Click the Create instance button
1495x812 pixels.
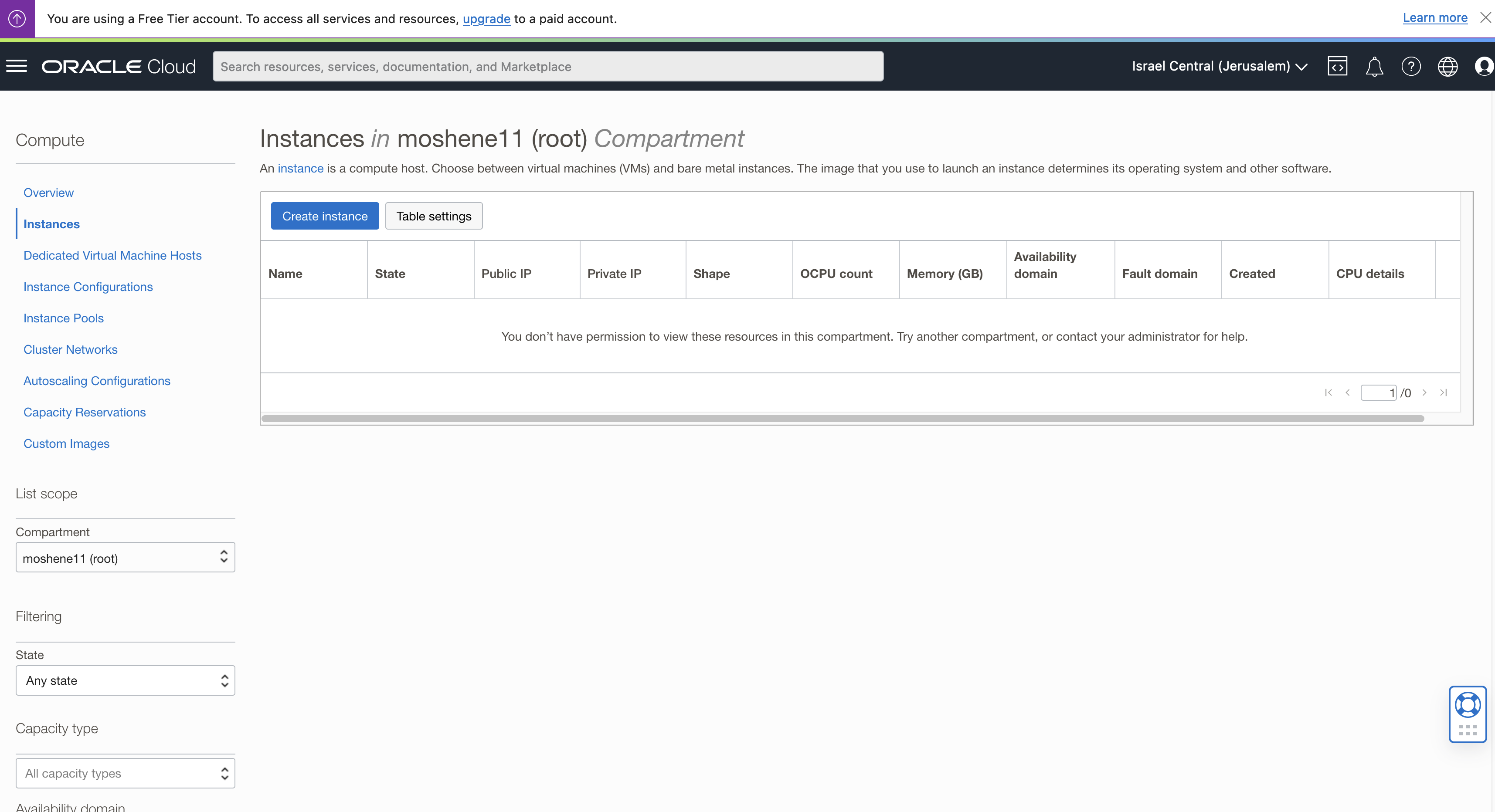pos(324,216)
